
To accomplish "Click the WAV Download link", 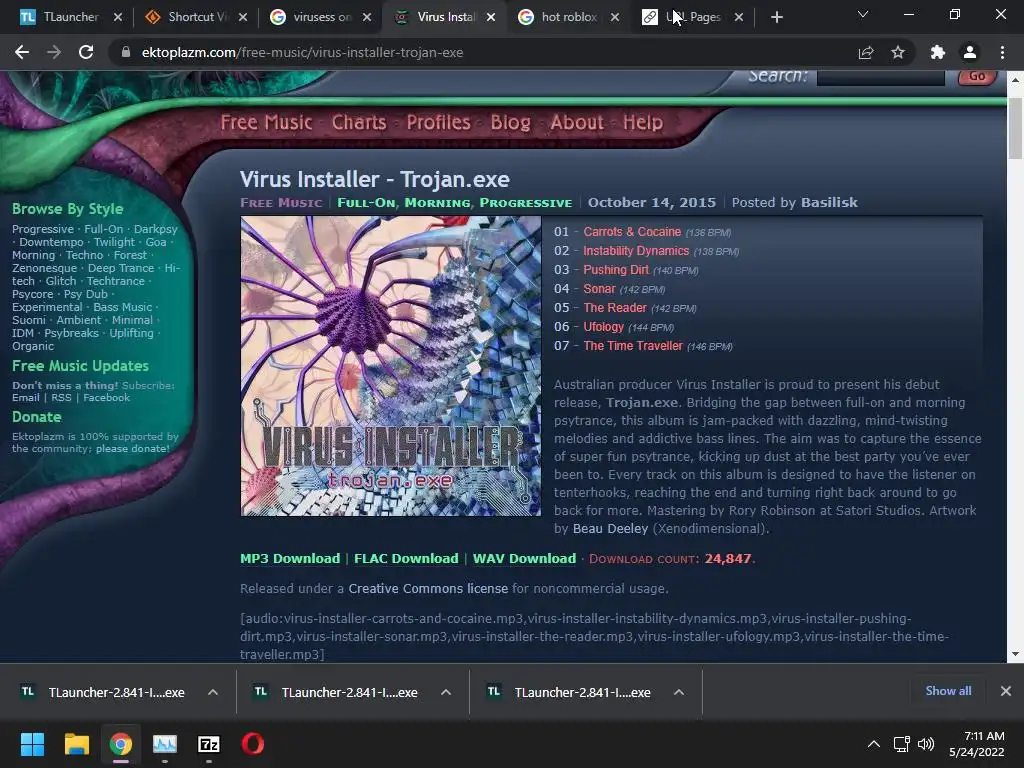I will (524, 558).
